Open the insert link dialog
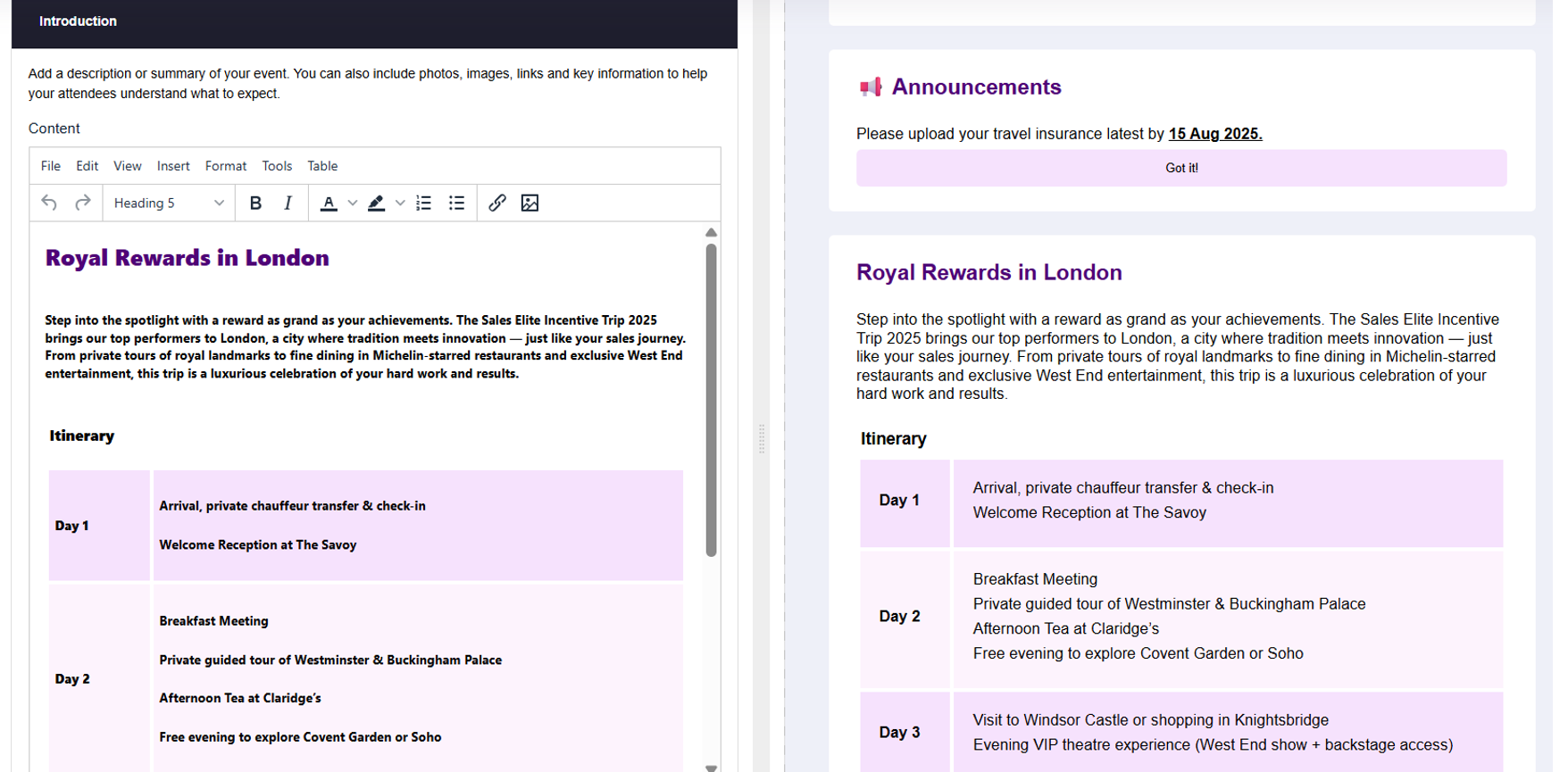The height and width of the screenshot is (772, 1568). pyautogui.click(x=497, y=203)
